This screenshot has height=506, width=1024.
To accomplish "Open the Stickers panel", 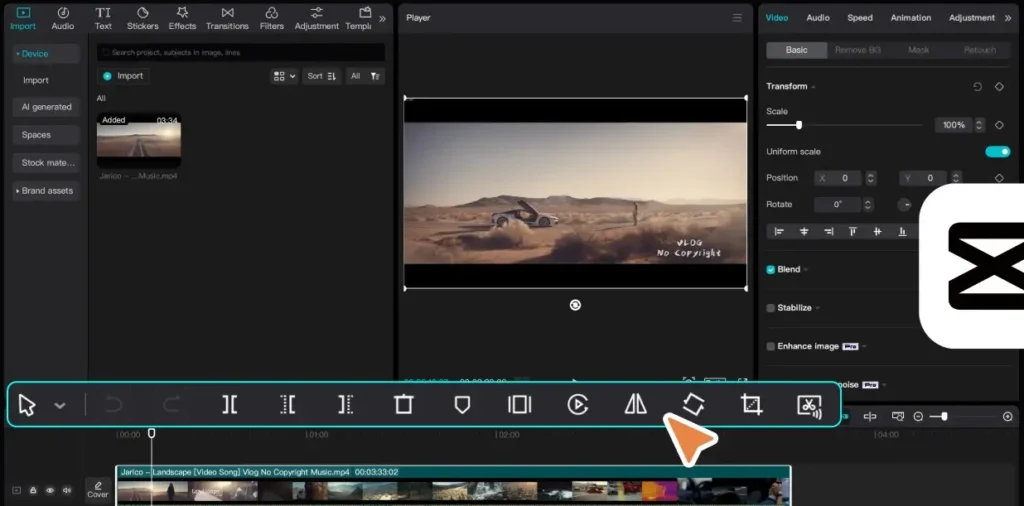I will click(x=142, y=18).
